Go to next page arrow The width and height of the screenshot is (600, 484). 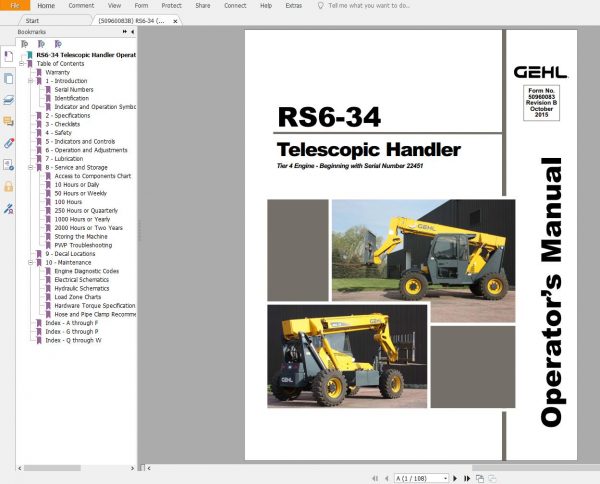tap(455, 478)
